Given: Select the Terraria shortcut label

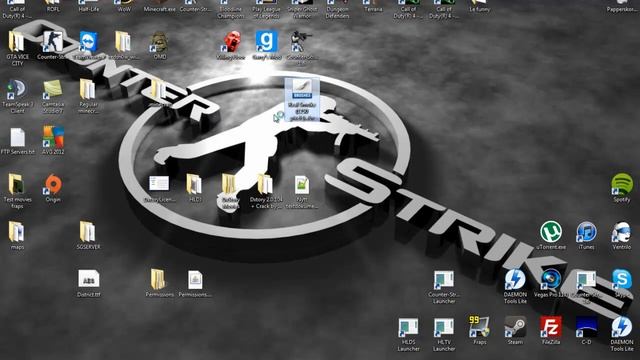Looking at the screenshot, I should click(373, 9).
